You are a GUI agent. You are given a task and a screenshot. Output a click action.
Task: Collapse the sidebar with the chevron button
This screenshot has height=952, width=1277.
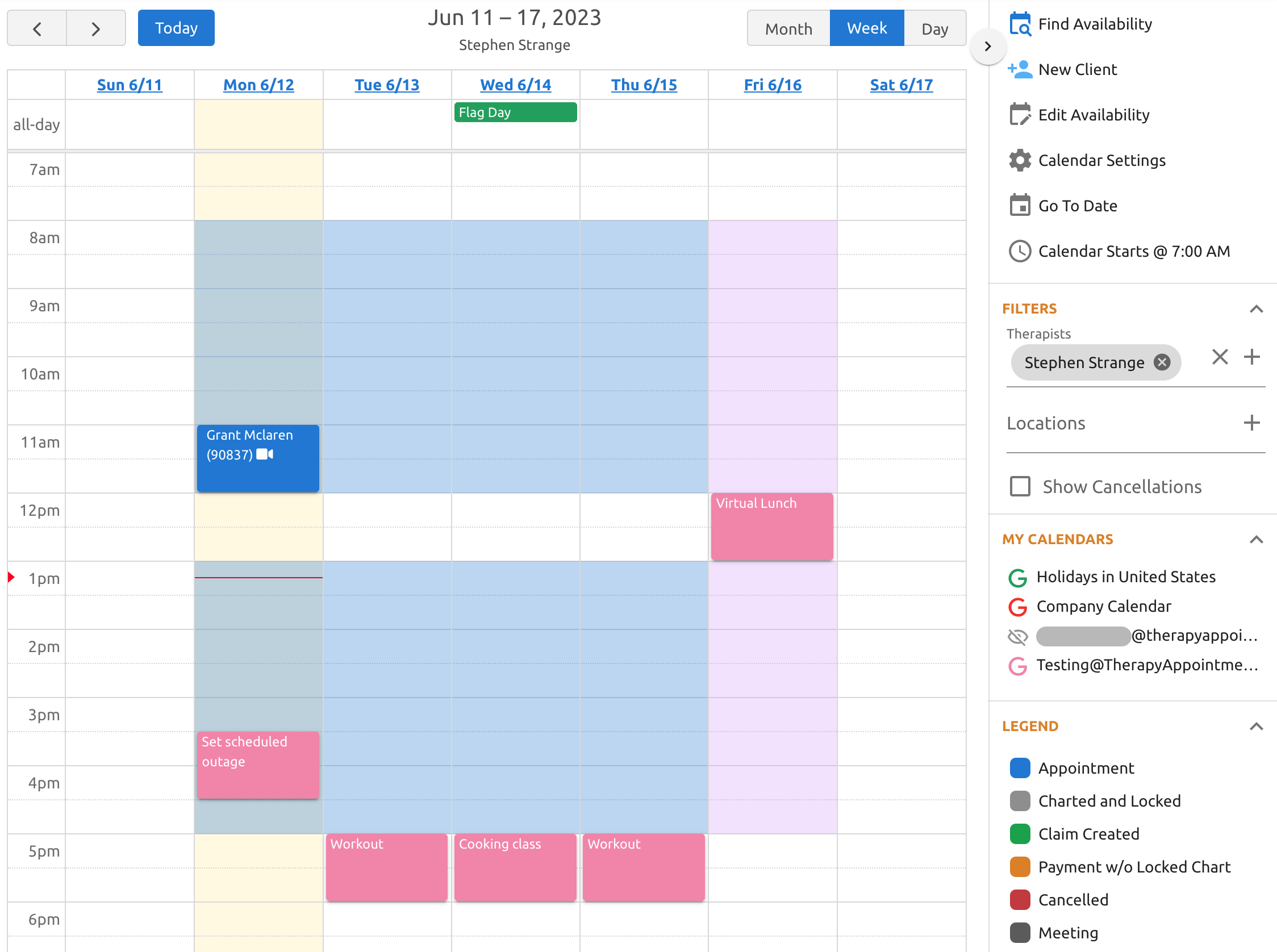[988, 46]
